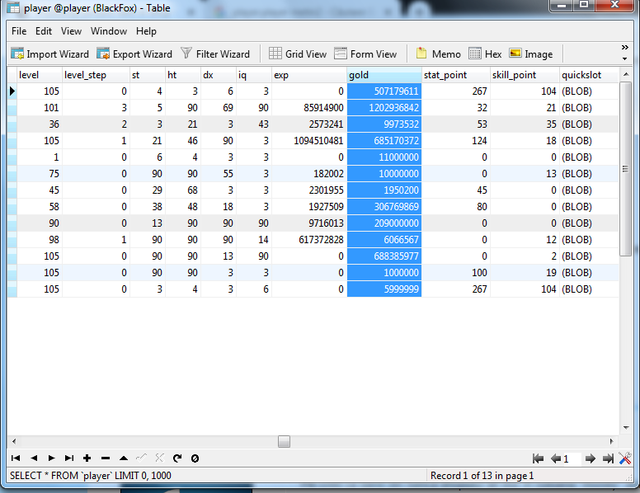Click the current row indicator arrow
Viewport: 640px width, 493px height.
tap(12, 91)
